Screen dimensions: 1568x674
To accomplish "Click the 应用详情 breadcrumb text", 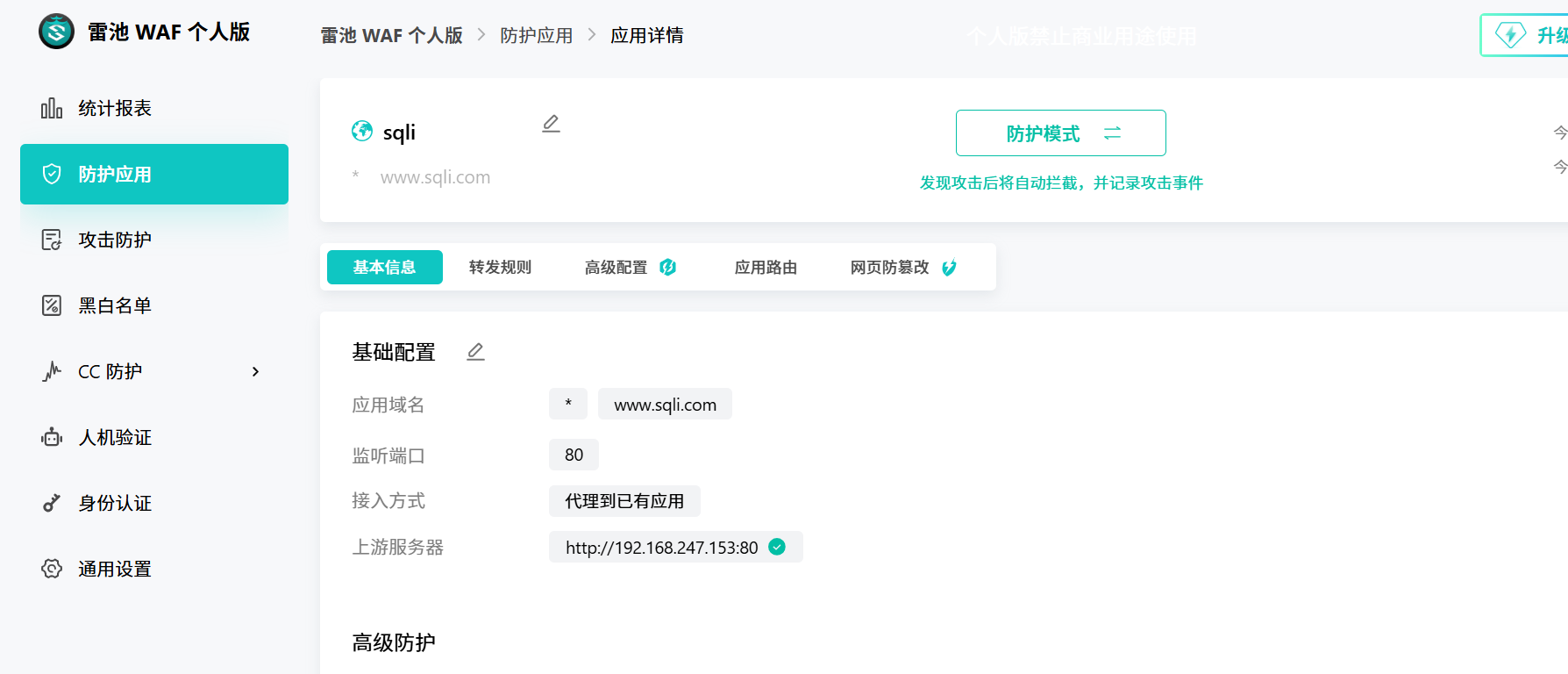I will click(x=647, y=35).
